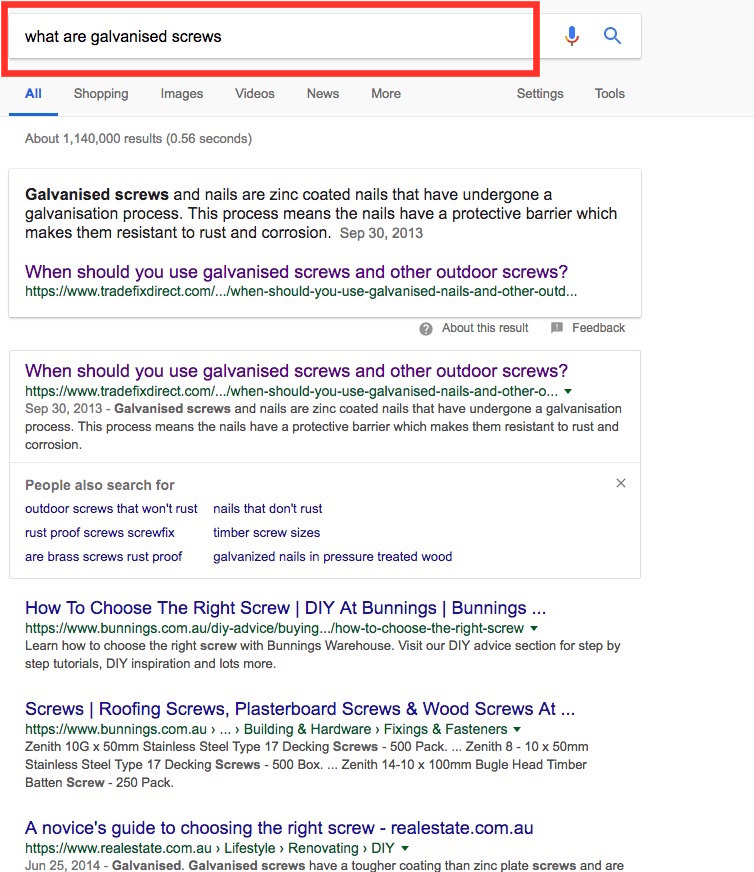Open the Bunnings How To Choose The Right Screw result
Screen dimensions: 754x872
(x=285, y=608)
